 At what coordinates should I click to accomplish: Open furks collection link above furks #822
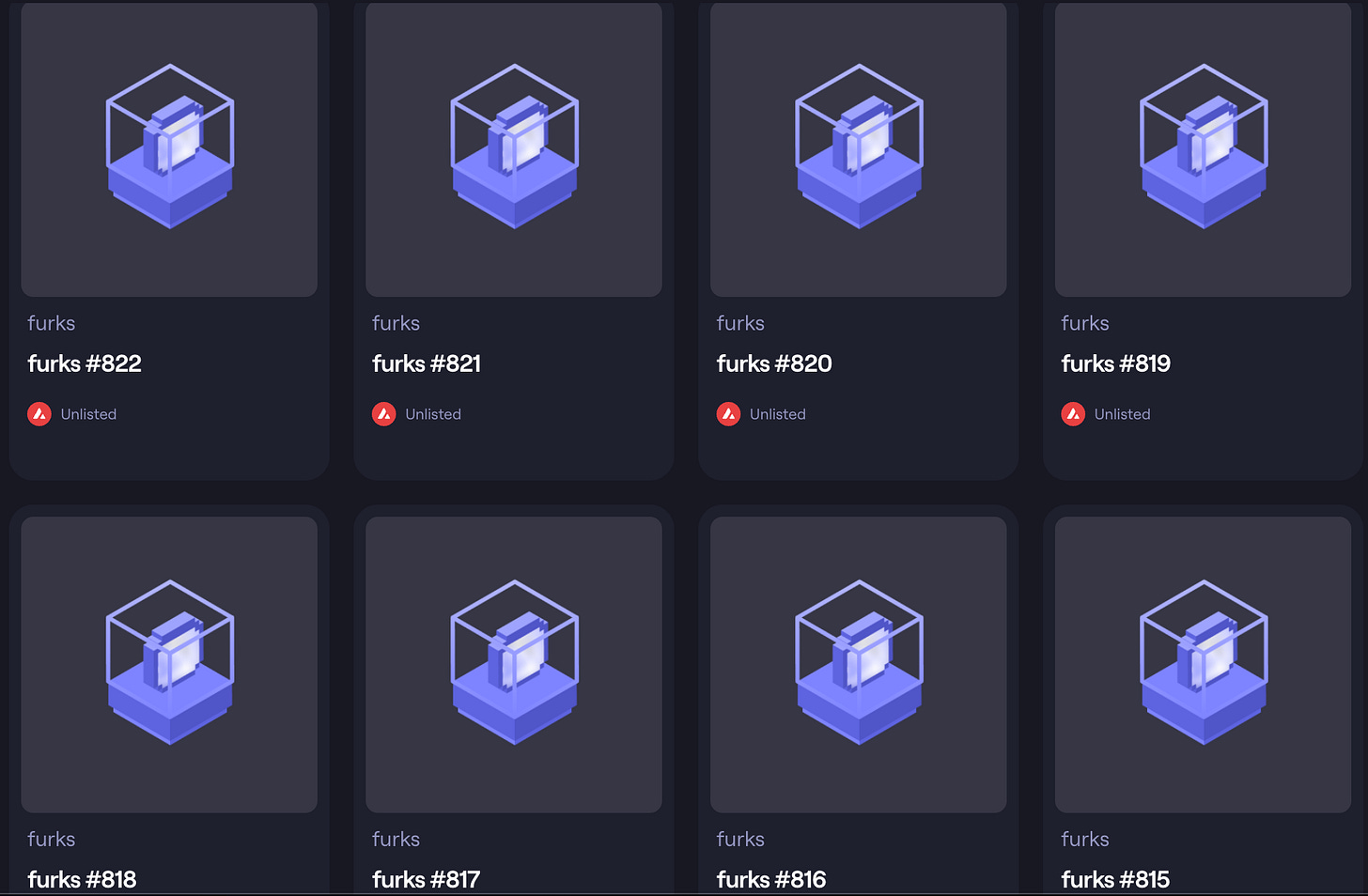52,323
